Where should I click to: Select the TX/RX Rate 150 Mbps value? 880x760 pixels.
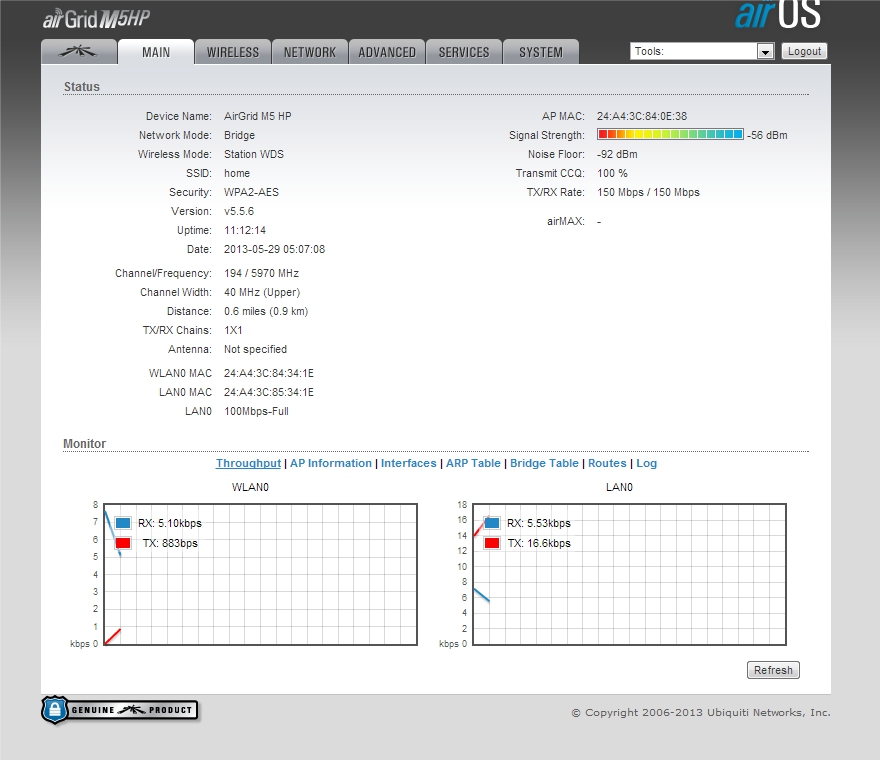tap(648, 193)
